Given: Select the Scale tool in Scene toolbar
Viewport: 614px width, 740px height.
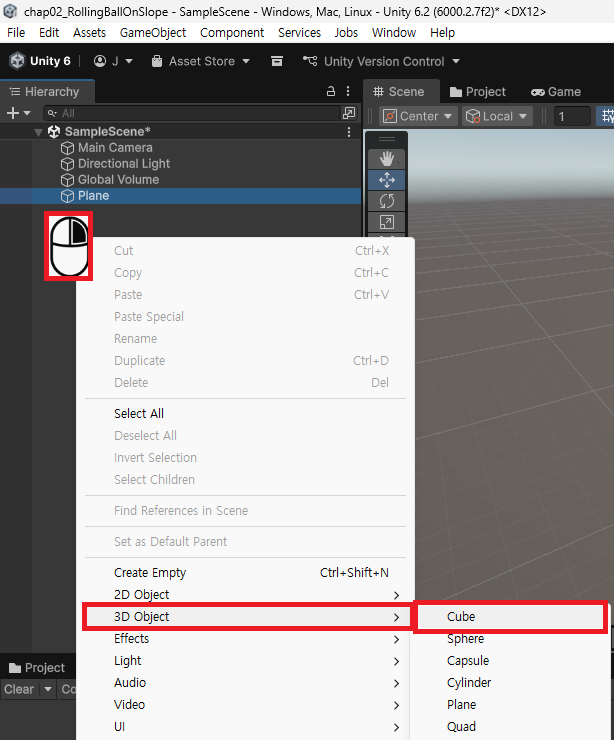Looking at the screenshot, I should click(x=387, y=222).
